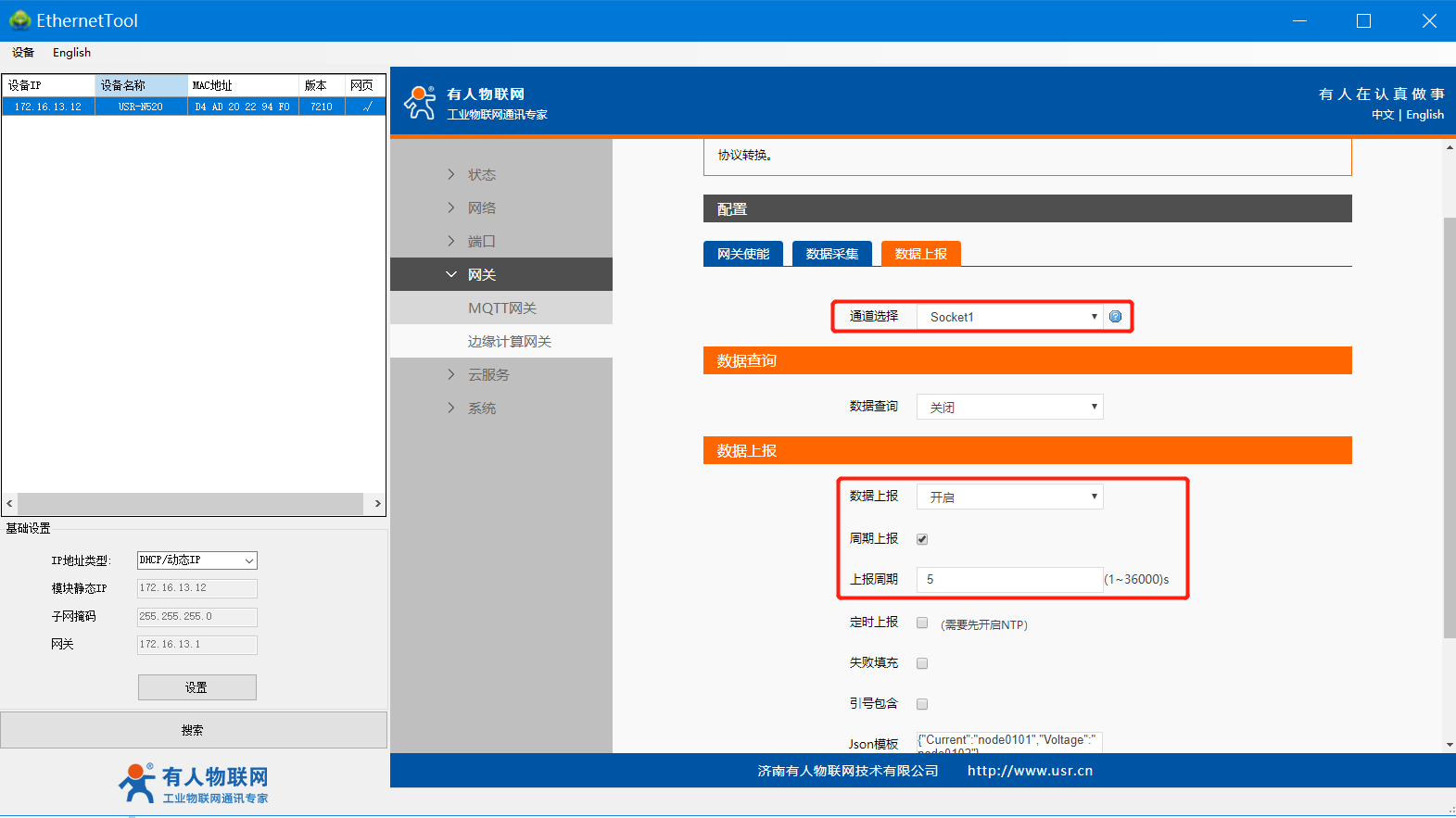The image size is (1456, 818).
Task: Click the bottom-left USR IOT brand logo
Action: 194,784
